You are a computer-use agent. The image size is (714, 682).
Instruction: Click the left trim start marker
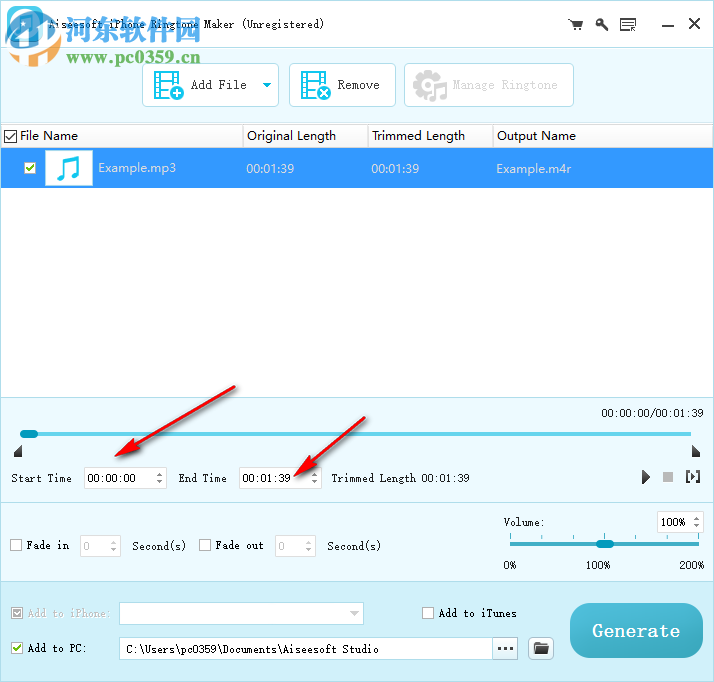click(x=18, y=451)
